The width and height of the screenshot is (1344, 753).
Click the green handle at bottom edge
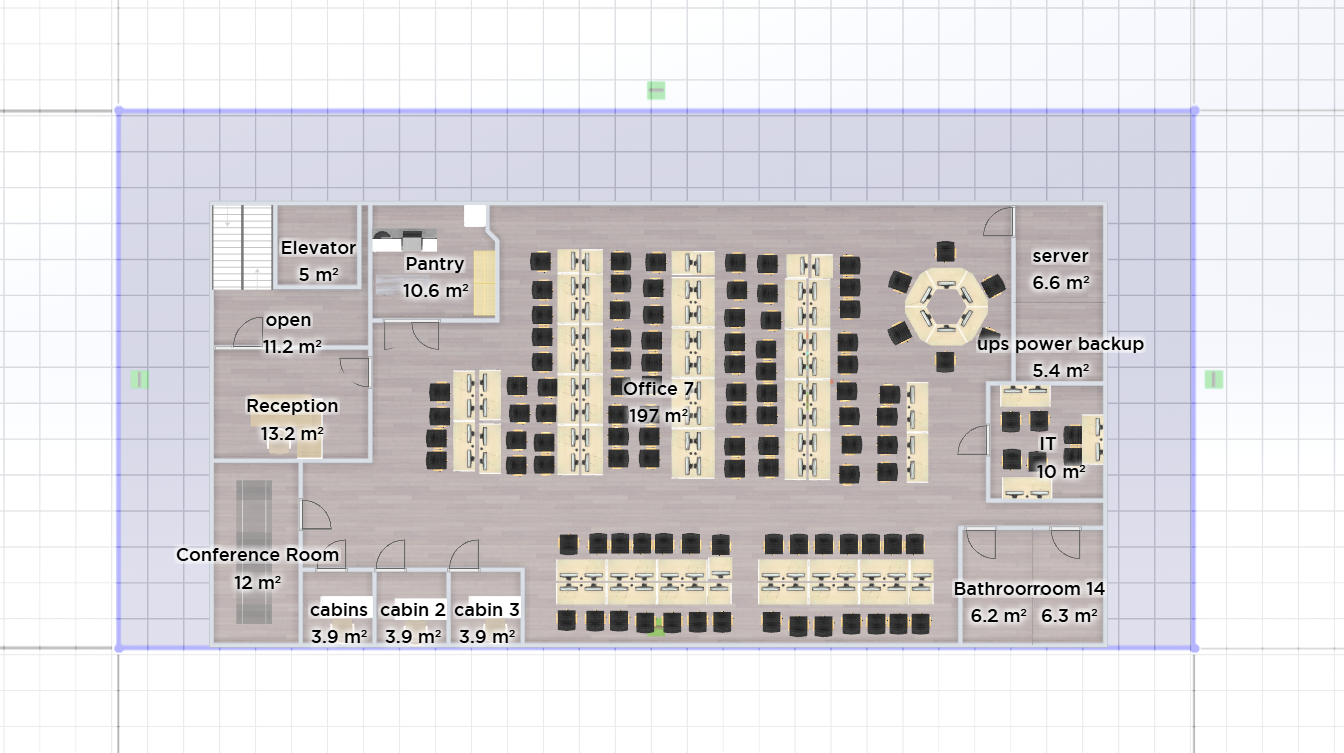pos(657,630)
